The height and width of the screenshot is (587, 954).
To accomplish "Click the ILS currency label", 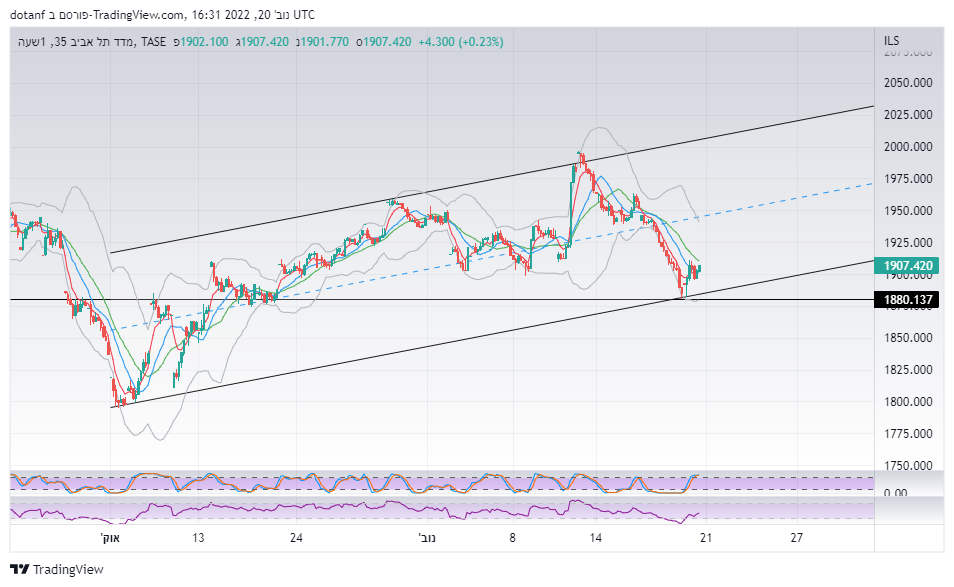I will pyautogui.click(x=891, y=41).
